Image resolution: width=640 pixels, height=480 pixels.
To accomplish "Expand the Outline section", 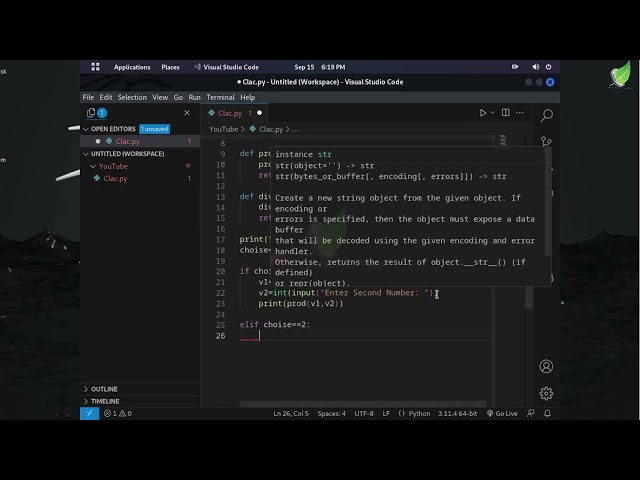I will click(86, 389).
